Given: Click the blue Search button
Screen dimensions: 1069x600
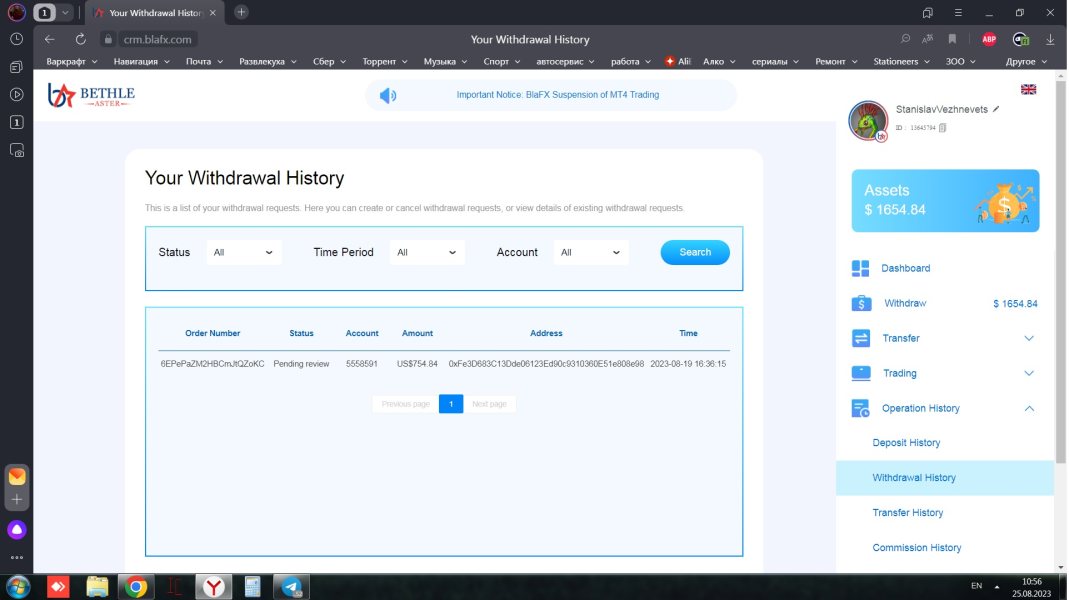Looking at the screenshot, I should pyautogui.click(x=695, y=252).
